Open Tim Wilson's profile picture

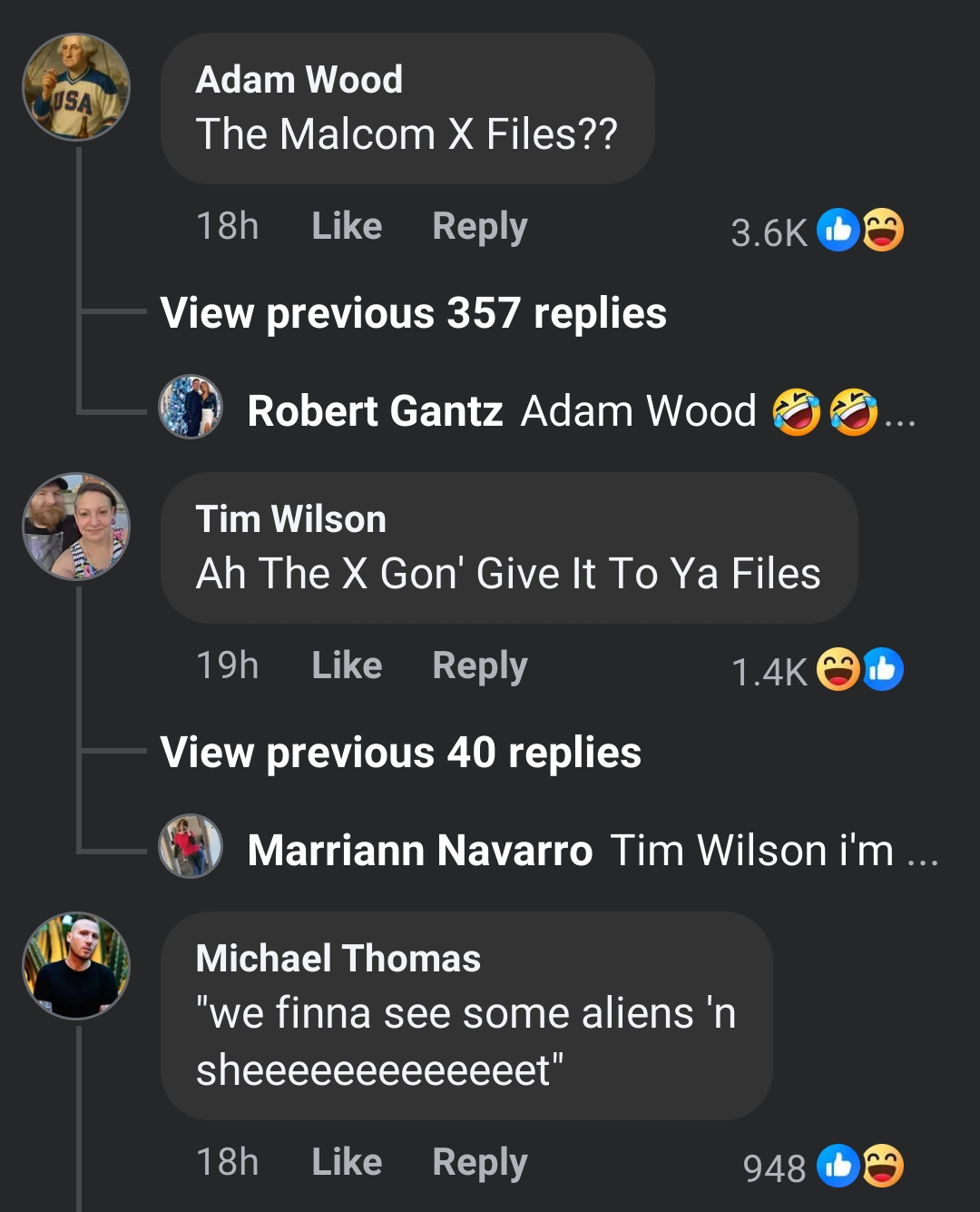point(76,527)
